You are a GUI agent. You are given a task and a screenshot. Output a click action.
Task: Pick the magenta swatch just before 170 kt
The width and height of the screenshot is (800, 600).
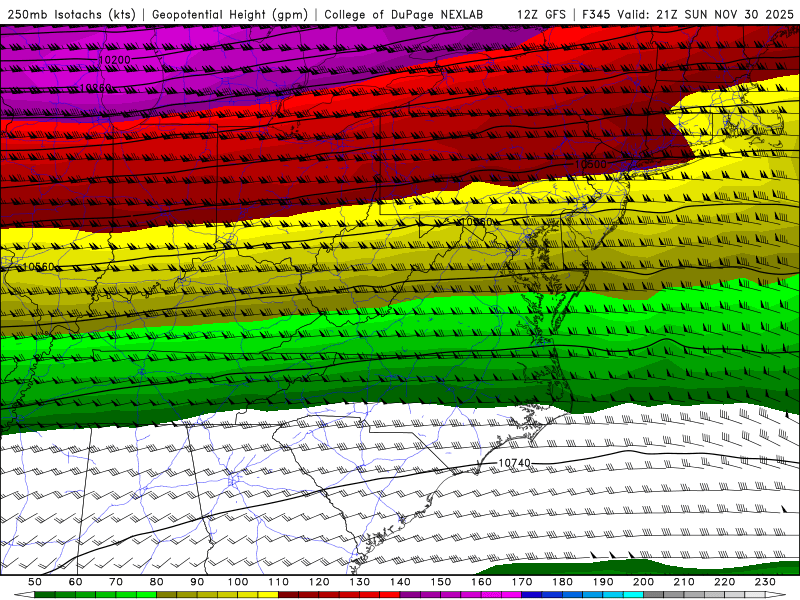click(512, 595)
